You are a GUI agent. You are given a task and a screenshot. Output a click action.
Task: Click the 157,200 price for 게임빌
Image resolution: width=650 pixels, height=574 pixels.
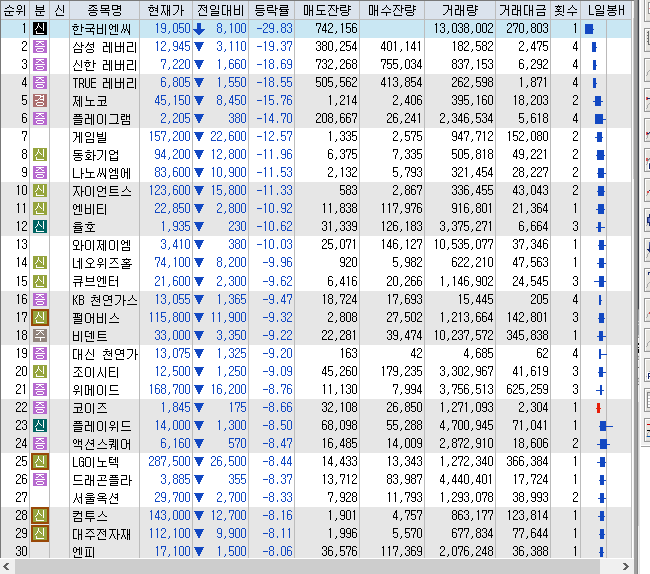click(170, 136)
